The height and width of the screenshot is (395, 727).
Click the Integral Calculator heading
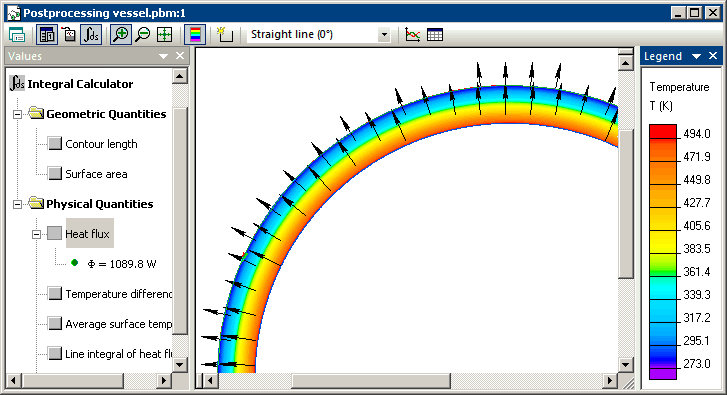click(x=80, y=84)
